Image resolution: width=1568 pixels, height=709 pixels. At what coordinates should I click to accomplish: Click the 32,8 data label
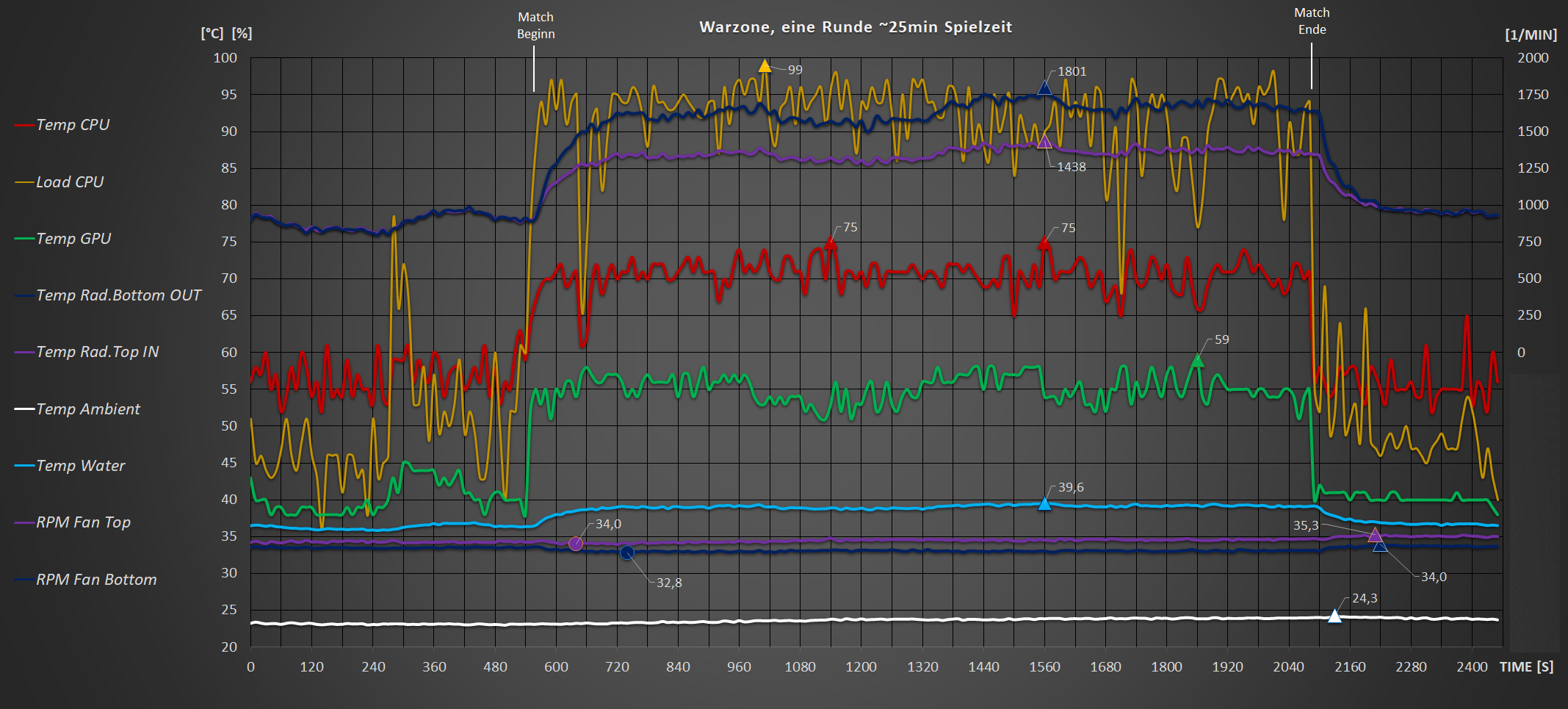[669, 583]
